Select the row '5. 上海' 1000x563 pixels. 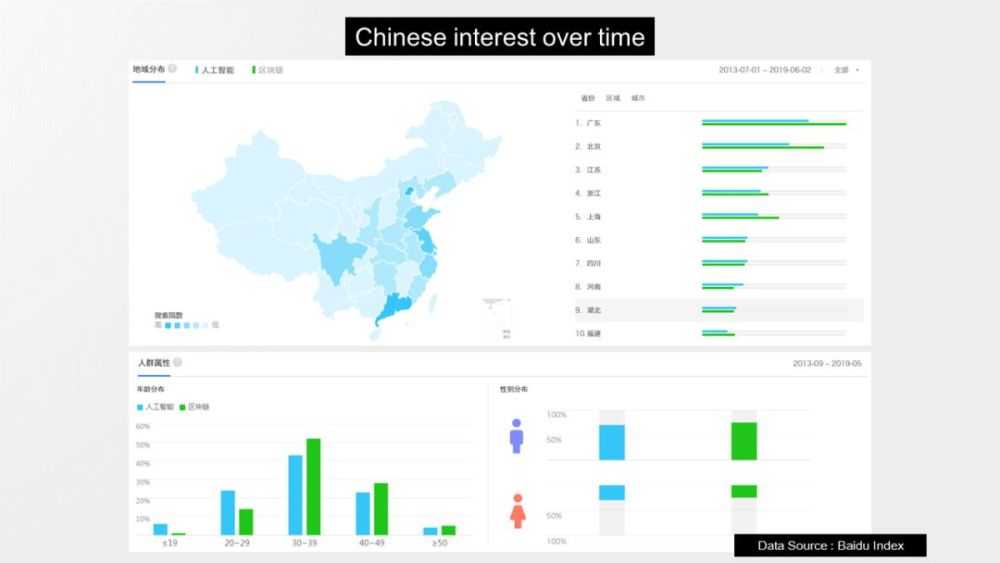(719, 216)
